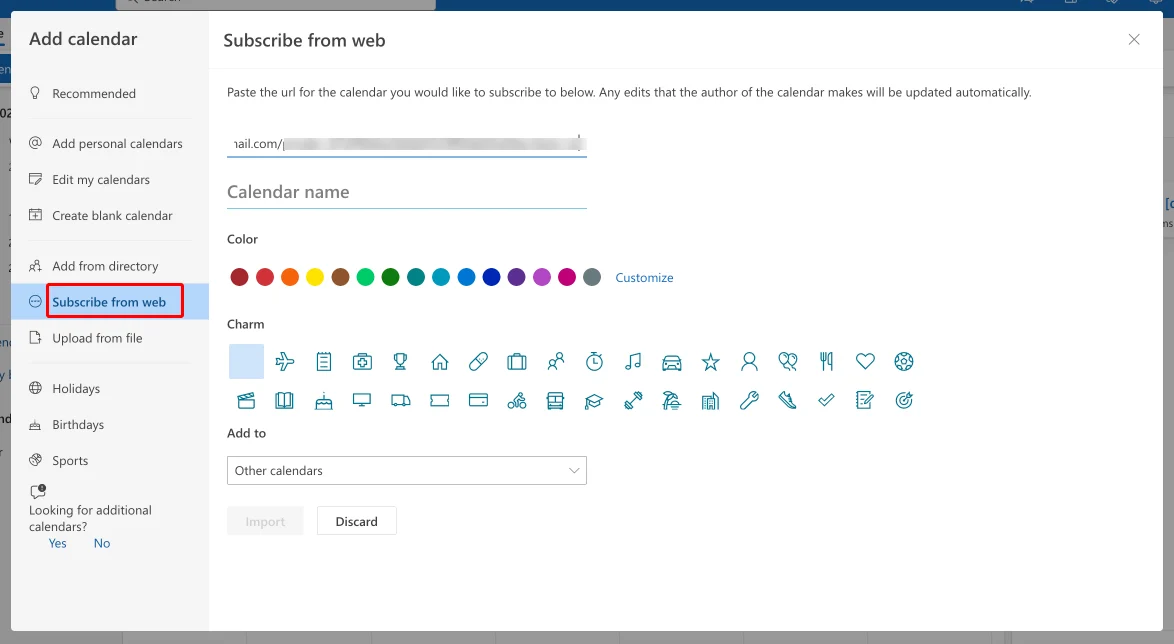Pick the cyclist charm
Screen dimensions: 1174x644
517,401
